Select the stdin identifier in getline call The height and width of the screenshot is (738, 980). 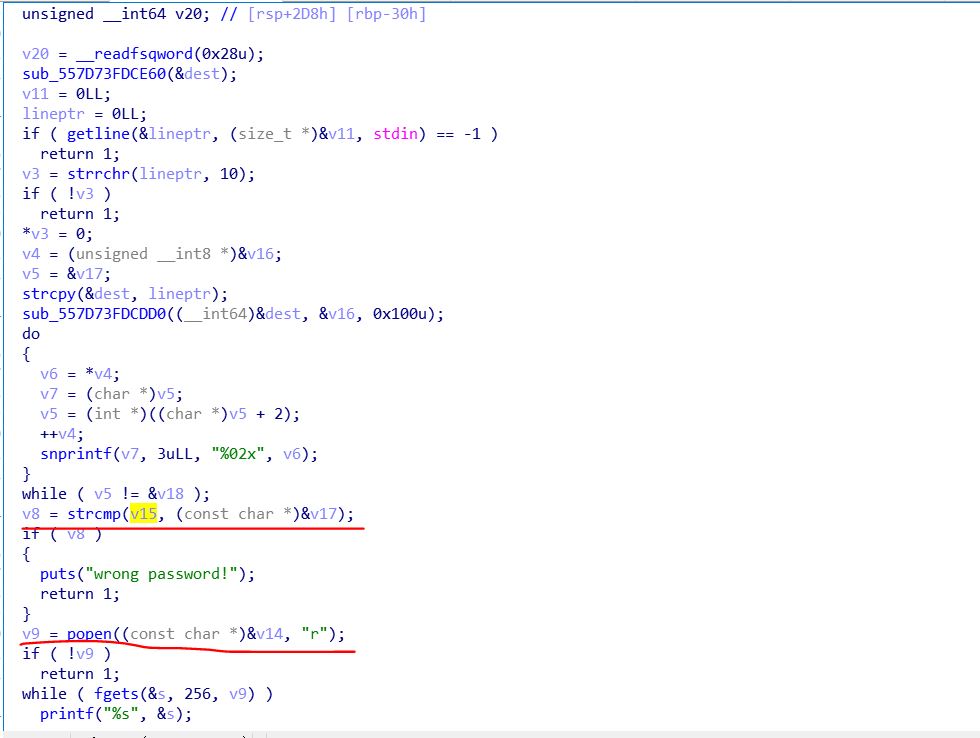tap(396, 134)
